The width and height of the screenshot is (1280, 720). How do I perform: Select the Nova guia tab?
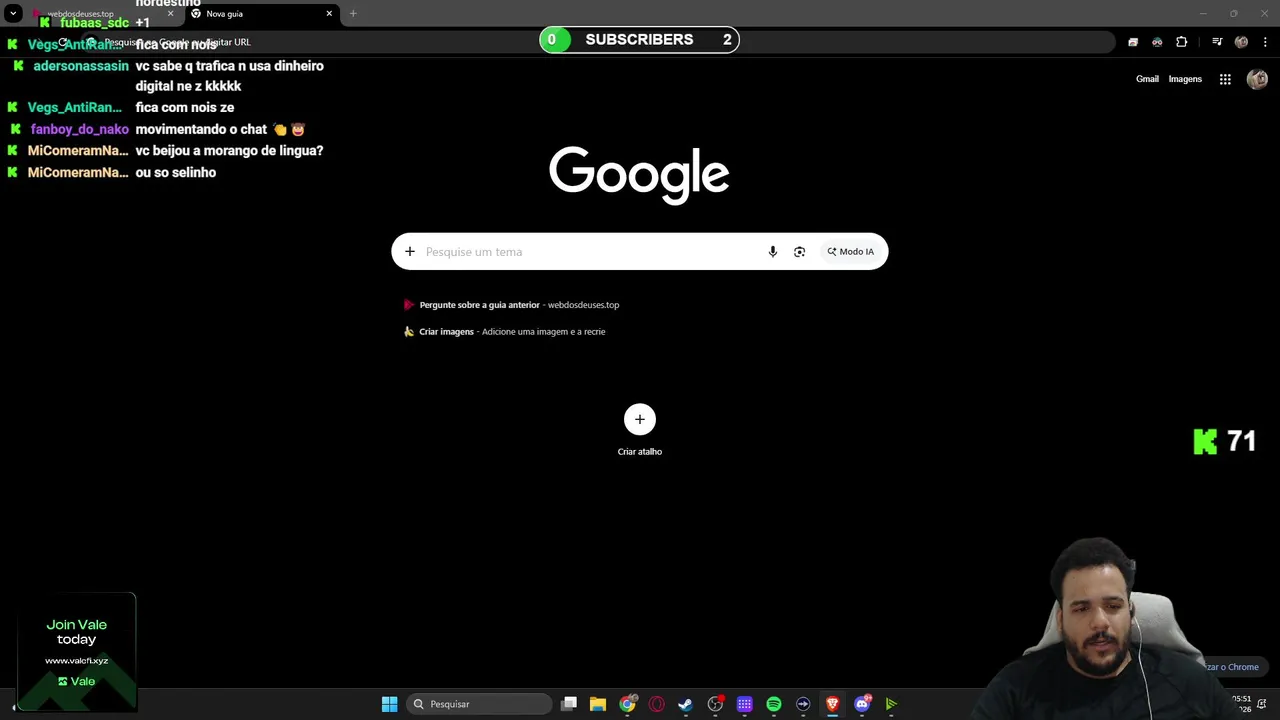coord(262,14)
